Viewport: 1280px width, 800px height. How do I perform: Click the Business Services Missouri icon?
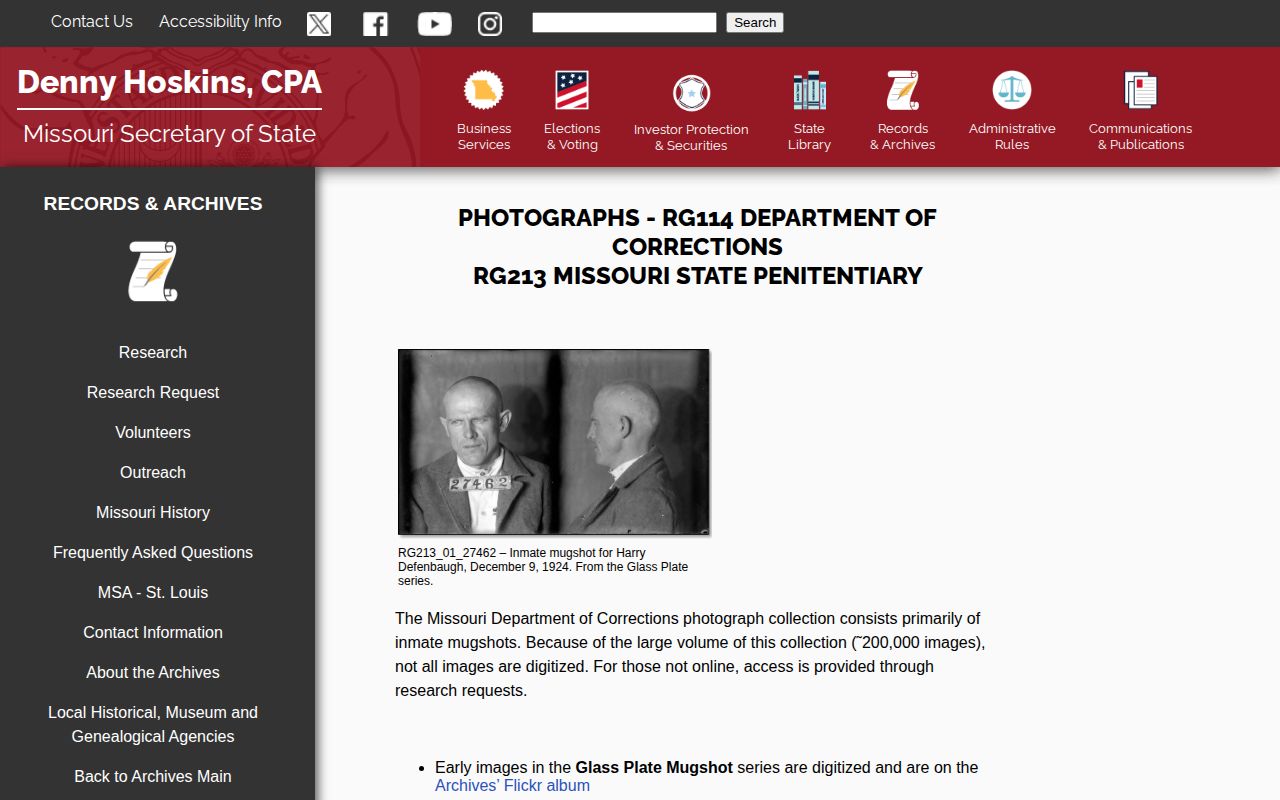pyautogui.click(x=484, y=90)
